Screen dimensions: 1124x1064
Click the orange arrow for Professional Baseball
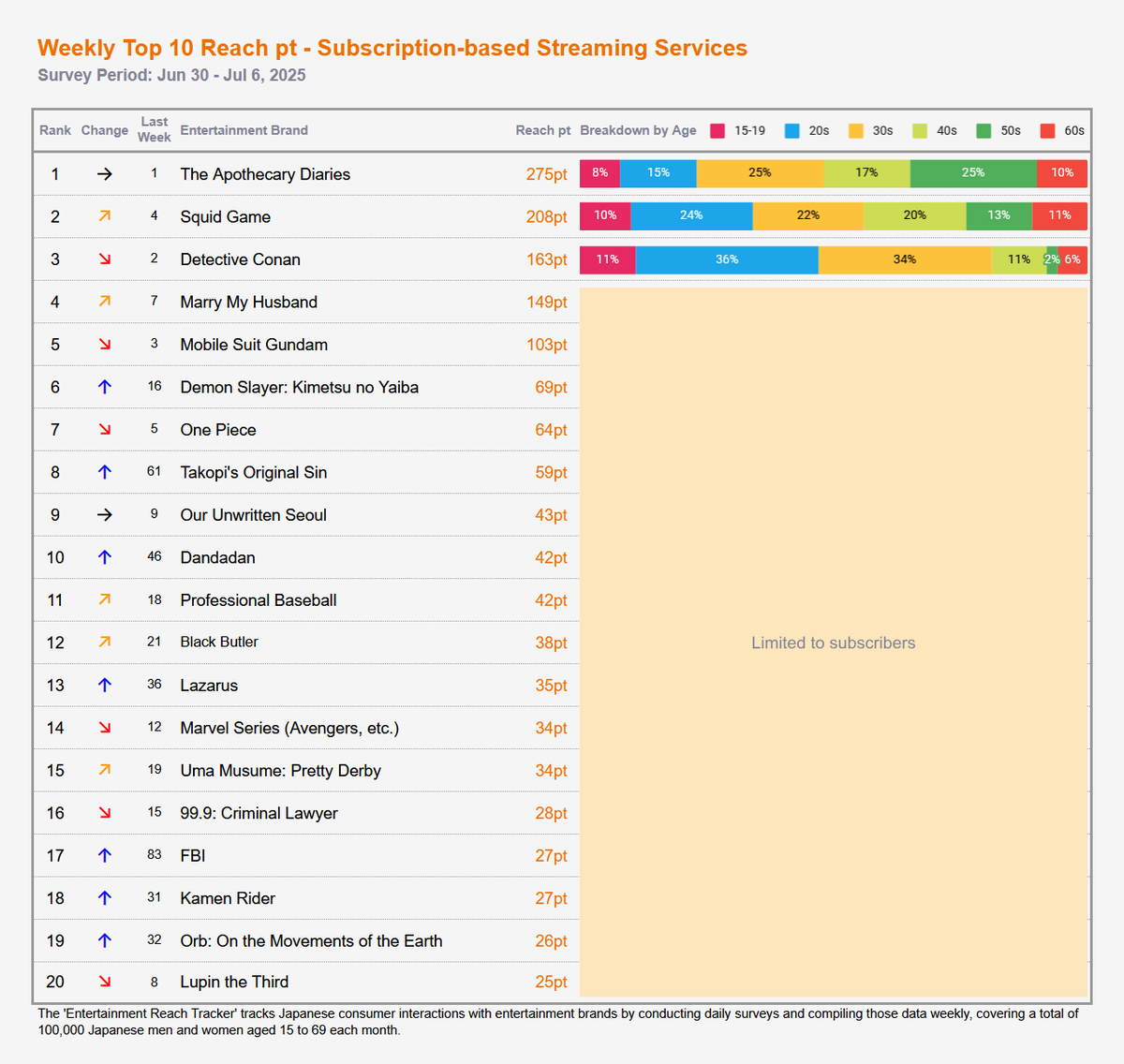pos(105,599)
